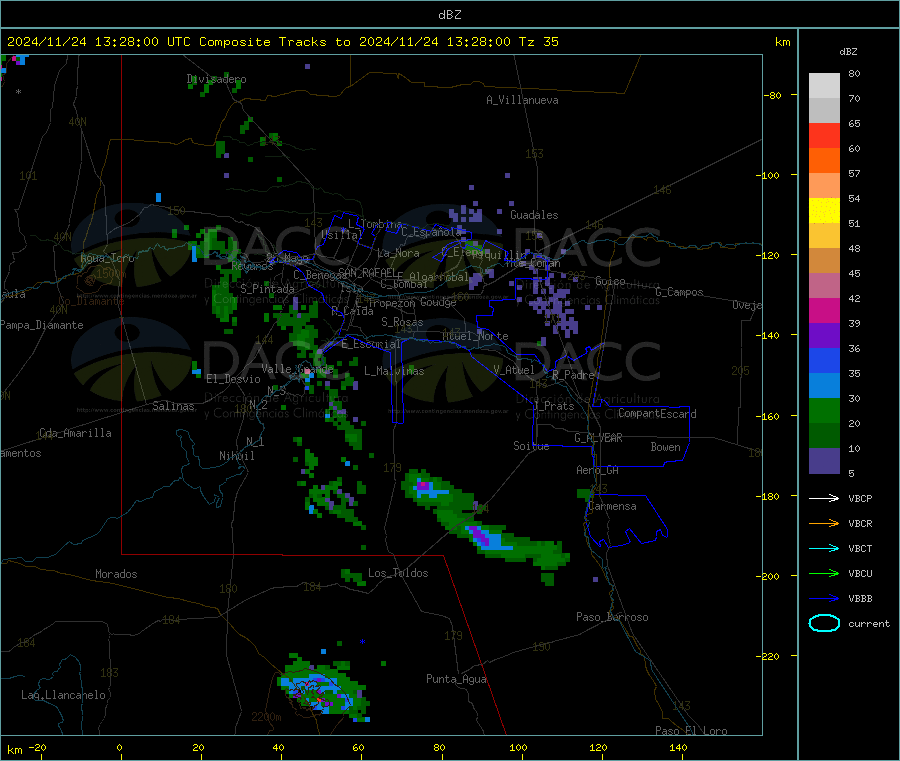Click the 'J_Prats' map label

click(x=553, y=406)
